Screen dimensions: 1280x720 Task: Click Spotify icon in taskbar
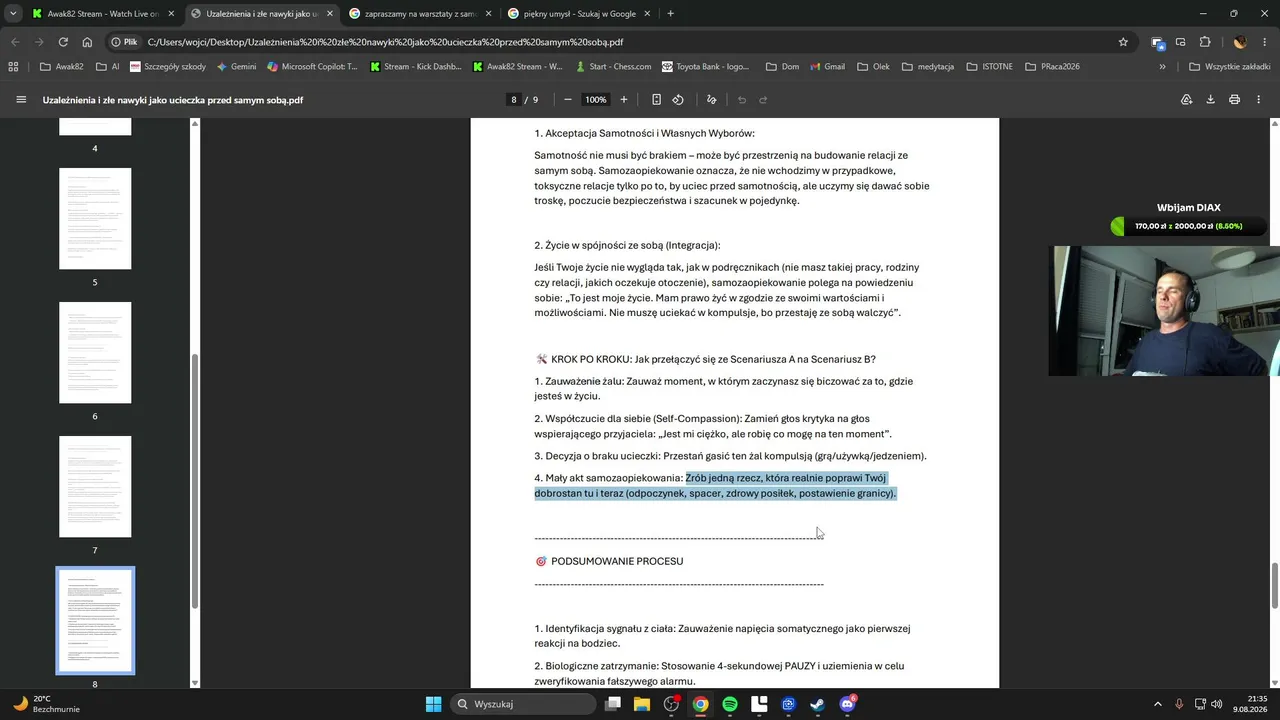[730, 704]
